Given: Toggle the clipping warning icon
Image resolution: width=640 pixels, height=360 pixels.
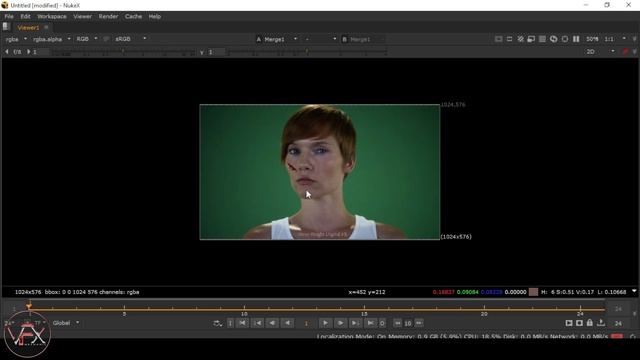Looking at the screenshot, I should tap(498, 39).
